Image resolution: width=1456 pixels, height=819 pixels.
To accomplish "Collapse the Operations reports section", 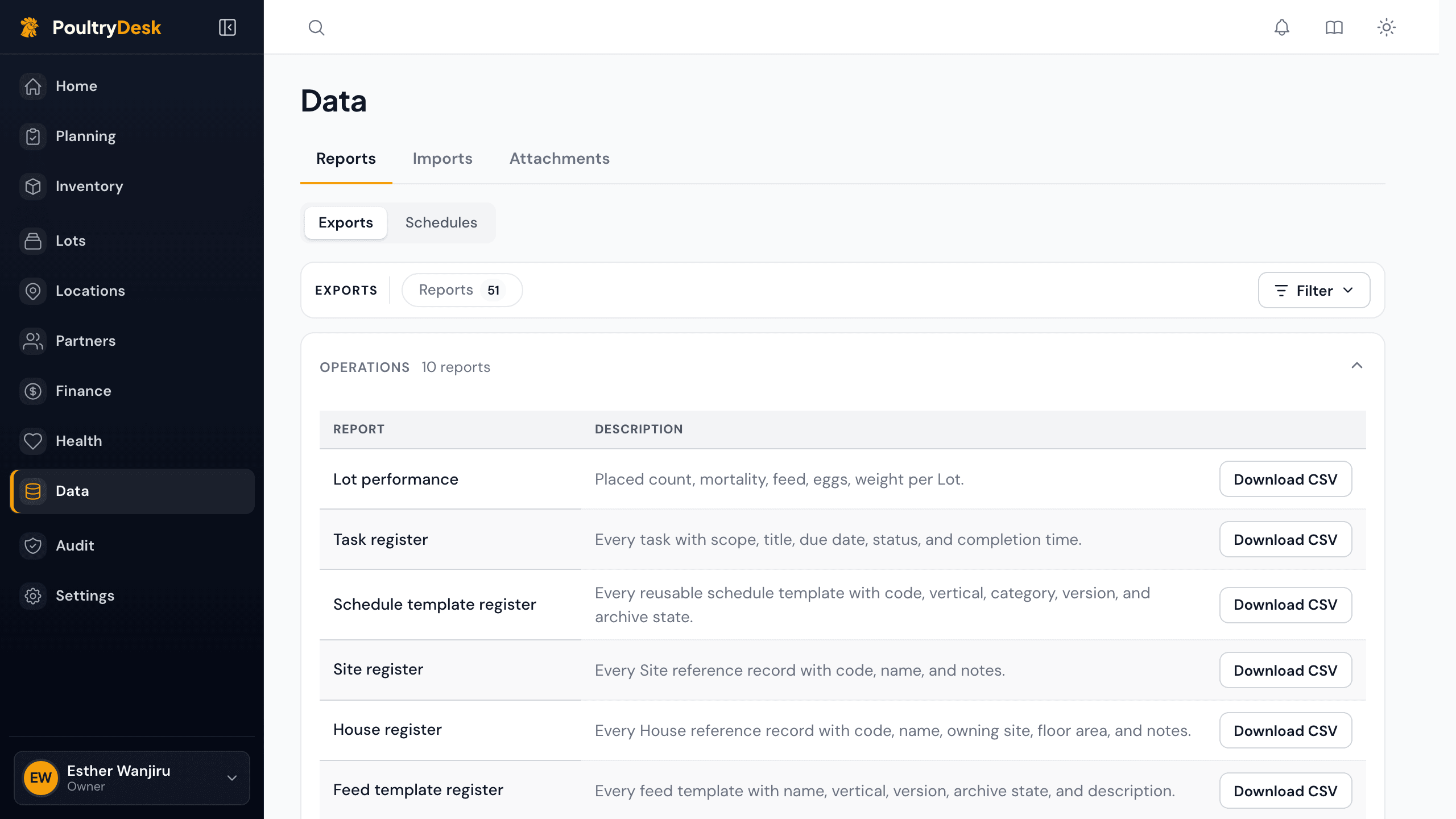I will point(1357,366).
